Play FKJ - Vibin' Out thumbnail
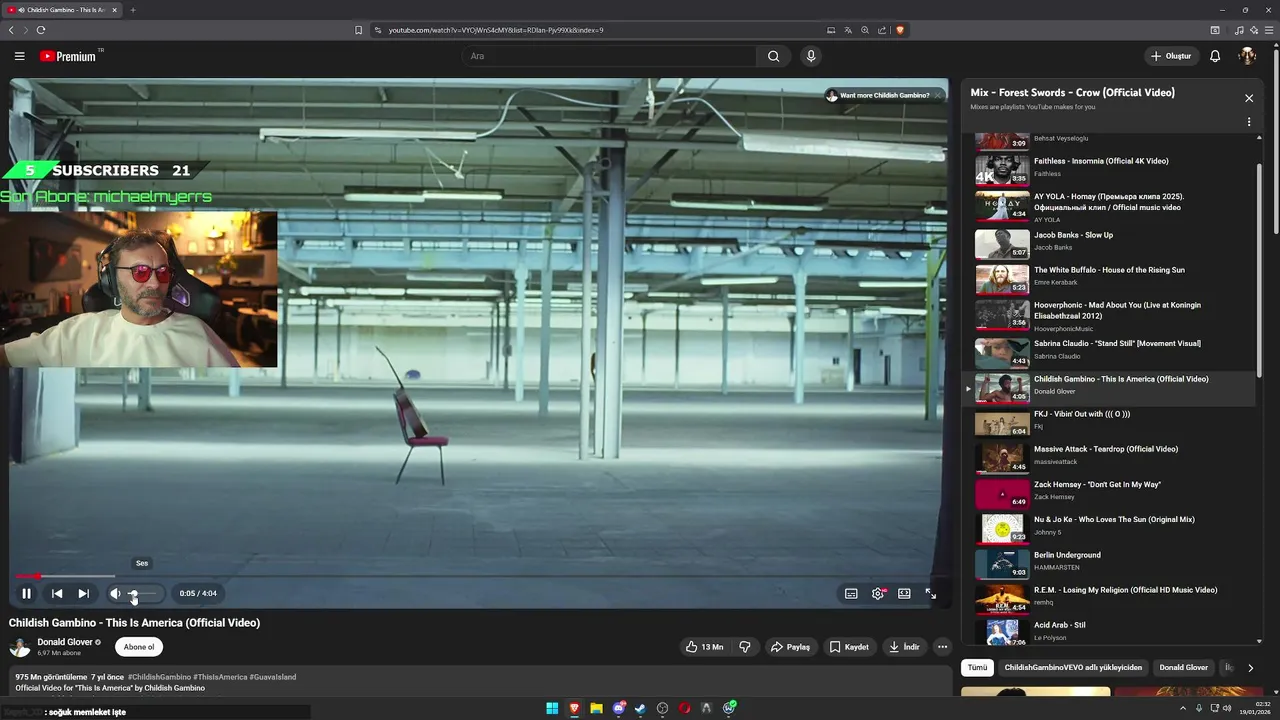Image resolution: width=1280 pixels, height=720 pixels. 1002,423
